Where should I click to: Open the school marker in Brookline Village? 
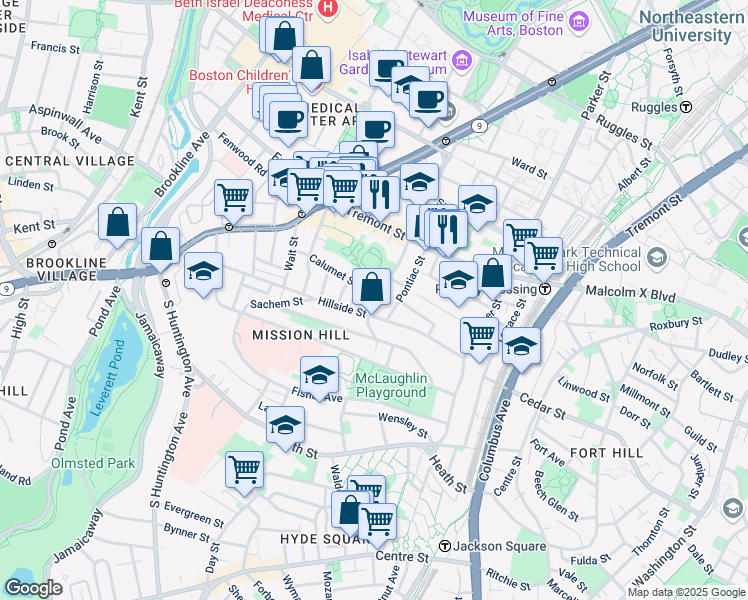coord(203,272)
